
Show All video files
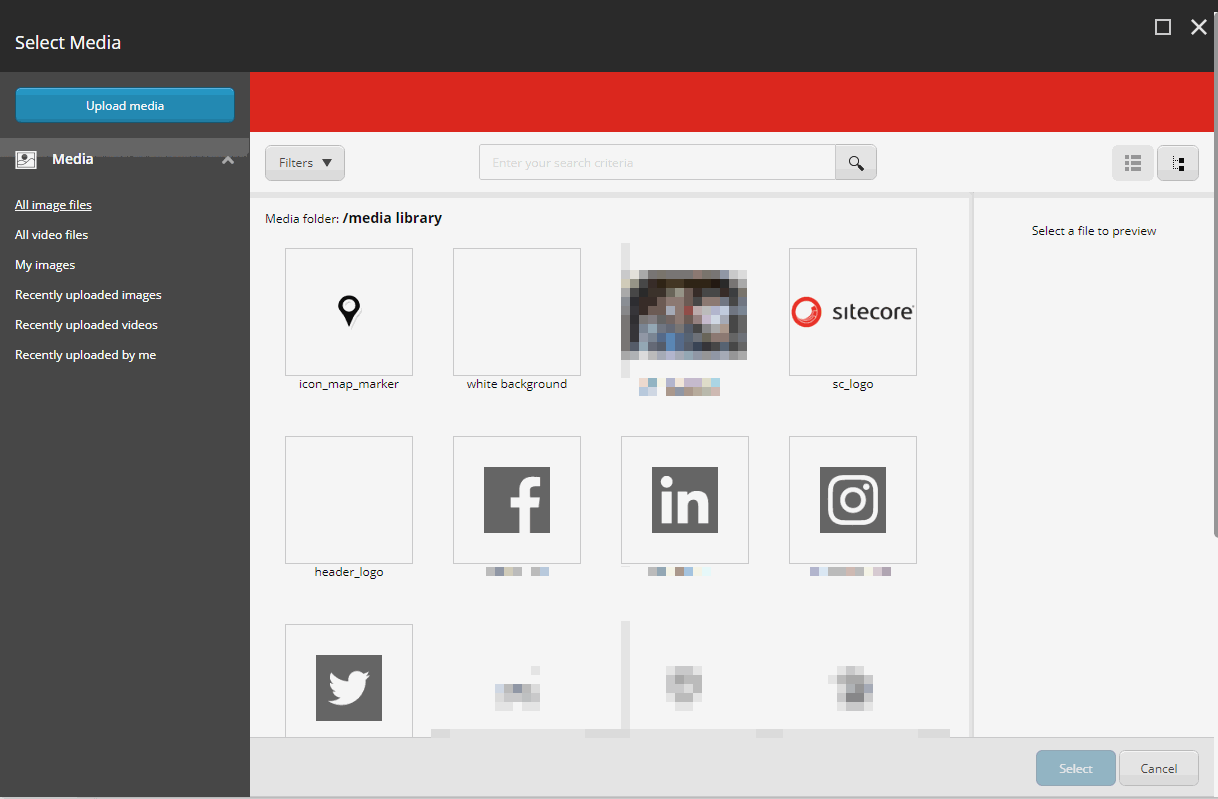(x=51, y=235)
